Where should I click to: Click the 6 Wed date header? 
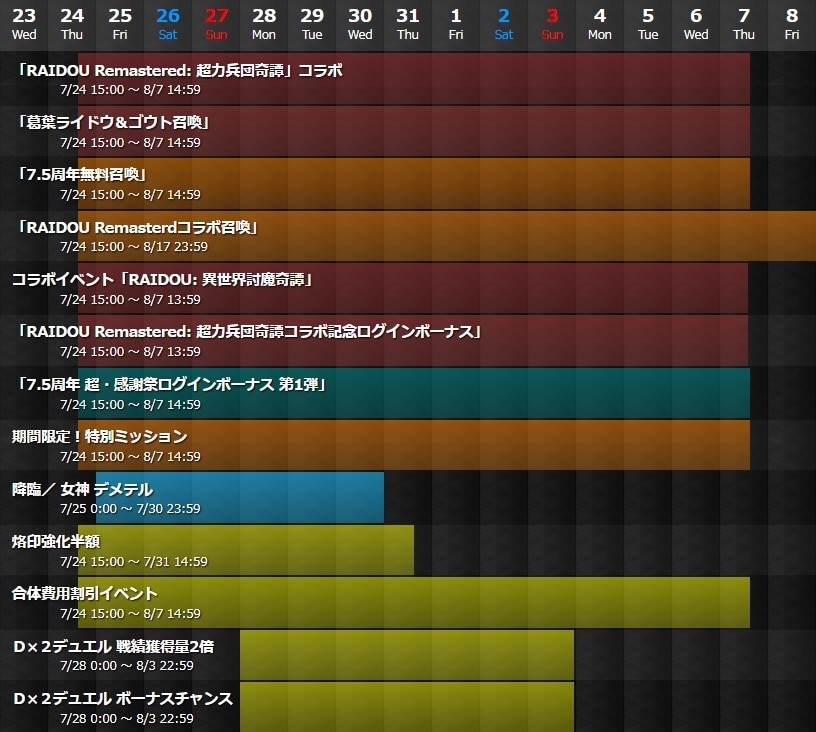point(696,25)
